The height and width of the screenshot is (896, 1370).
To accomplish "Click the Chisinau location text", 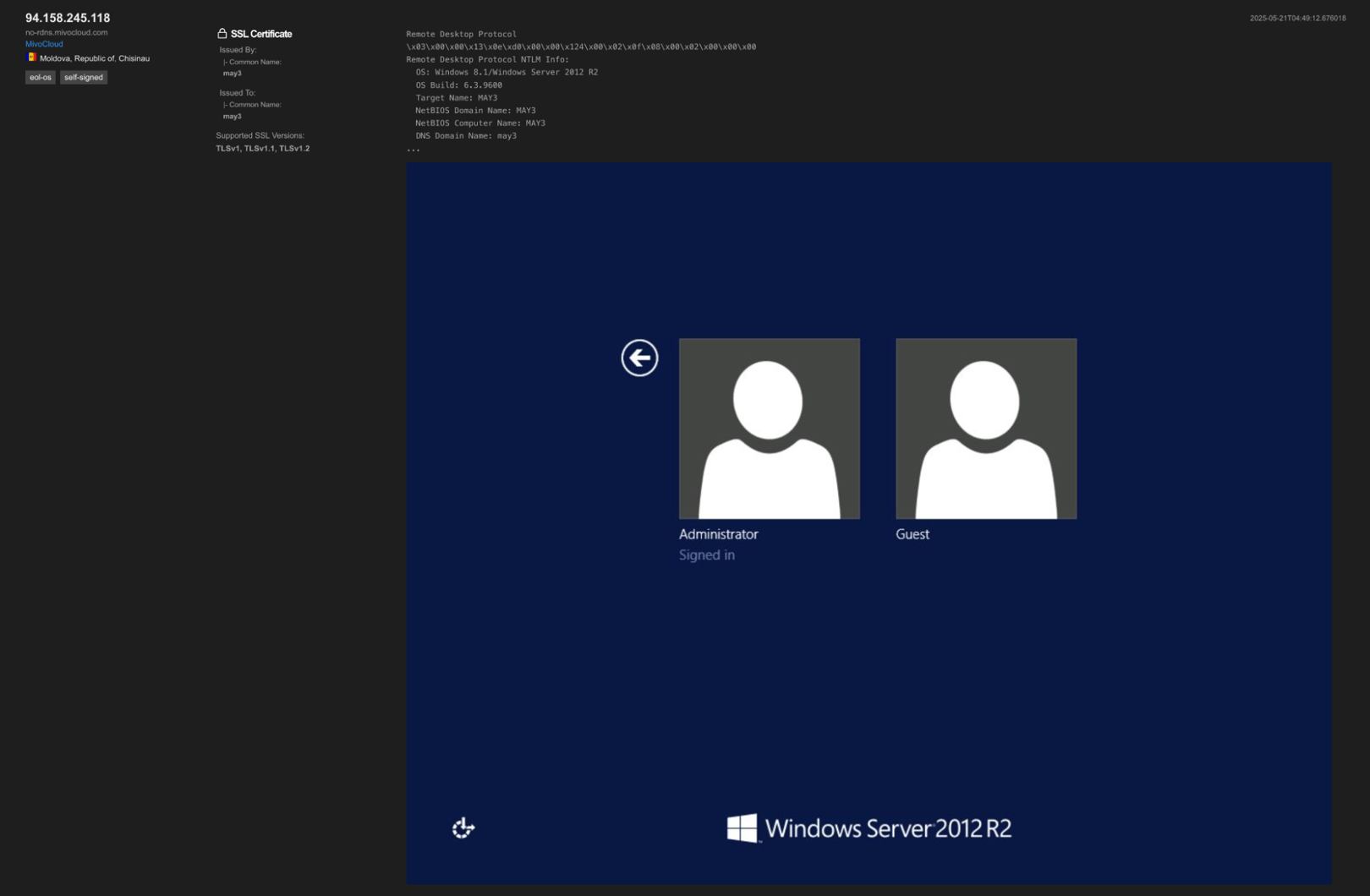I will [x=134, y=58].
